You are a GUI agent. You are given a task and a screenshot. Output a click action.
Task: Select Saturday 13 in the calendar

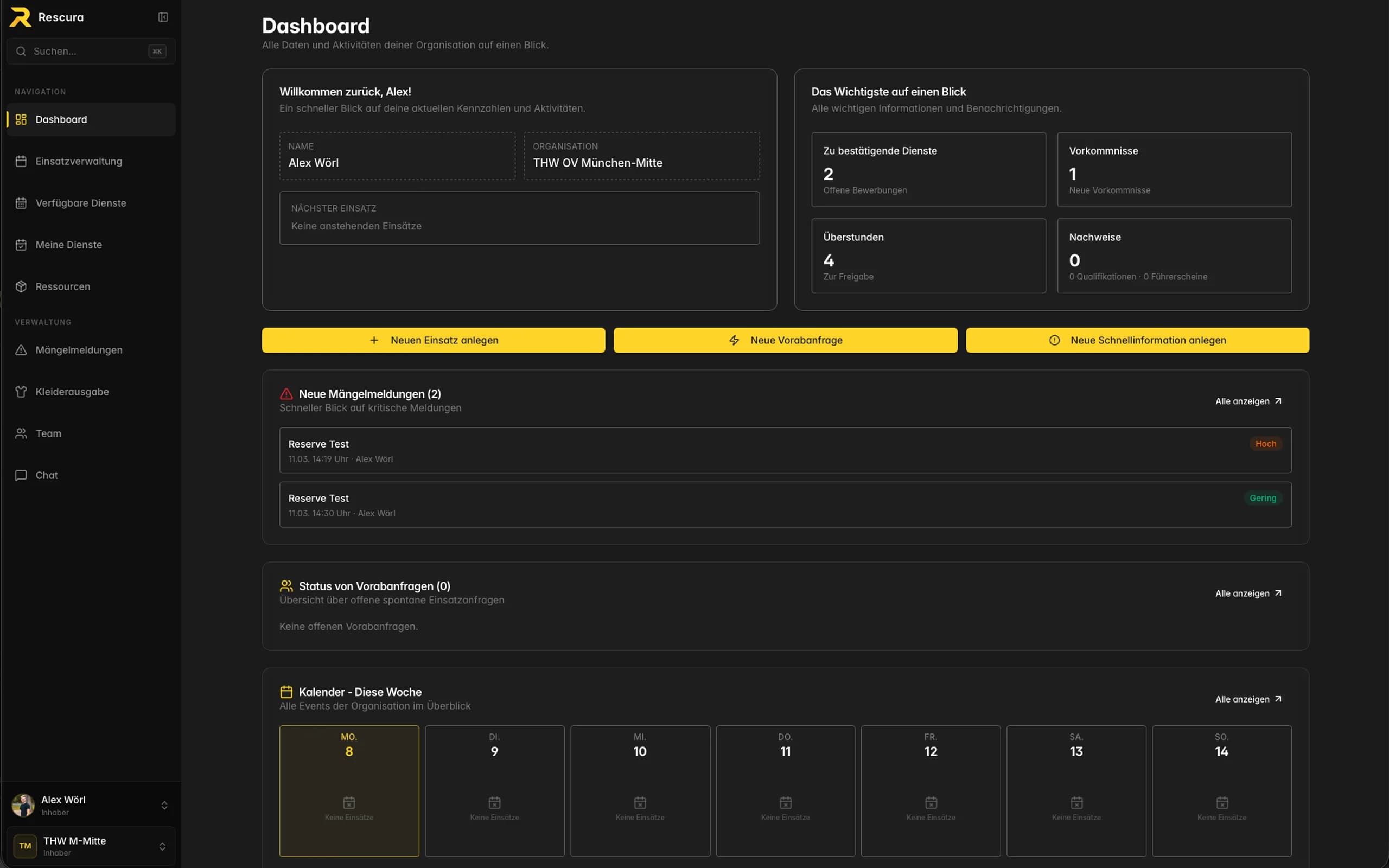[x=1075, y=790]
